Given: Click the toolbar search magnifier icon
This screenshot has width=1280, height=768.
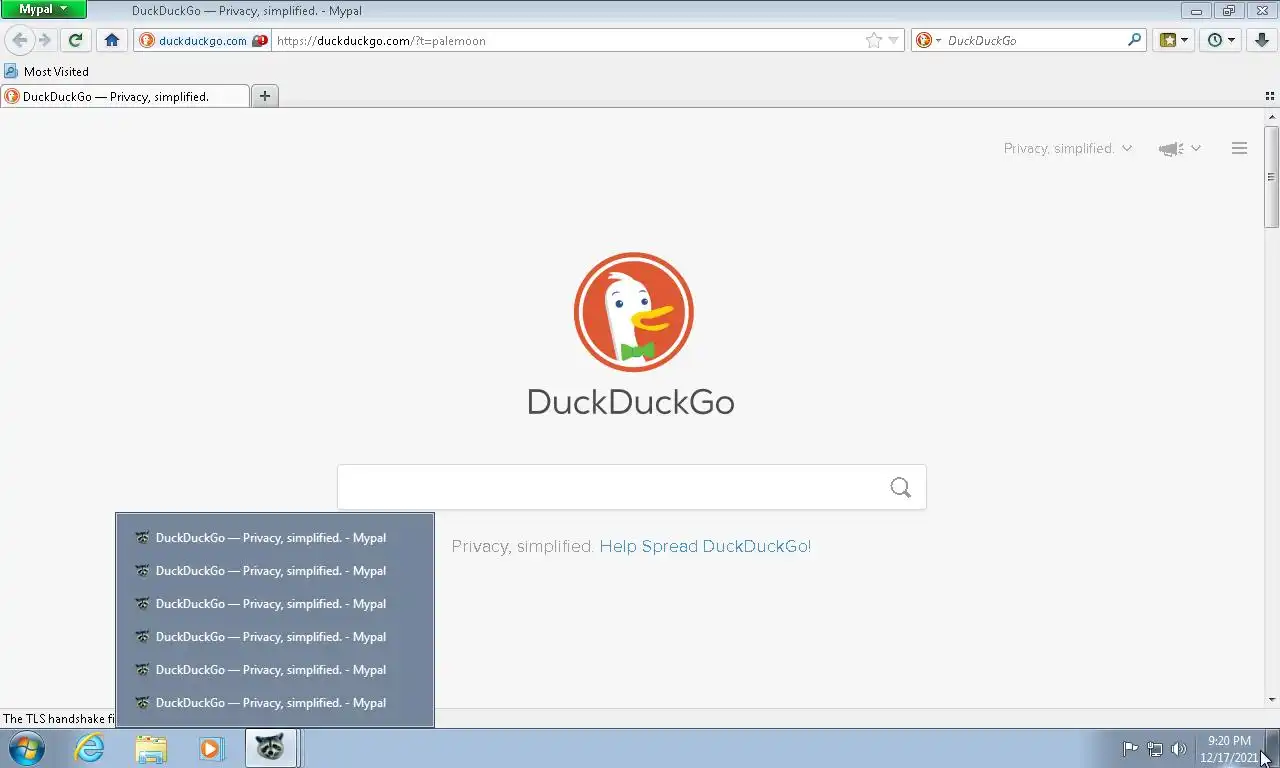Looking at the screenshot, I should [x=1134, y=41].
